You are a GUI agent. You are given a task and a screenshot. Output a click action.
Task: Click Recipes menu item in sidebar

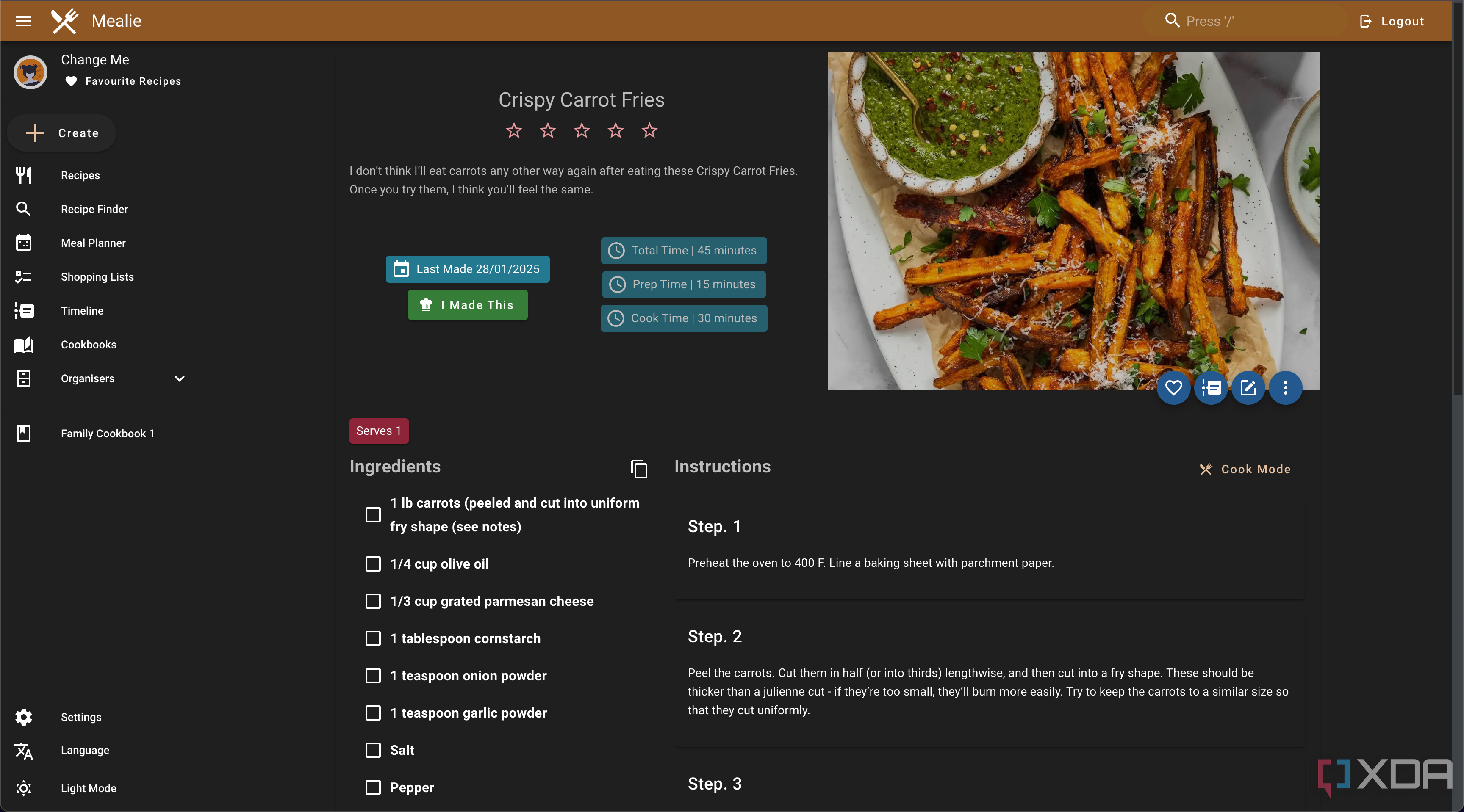tap(80, 175)
